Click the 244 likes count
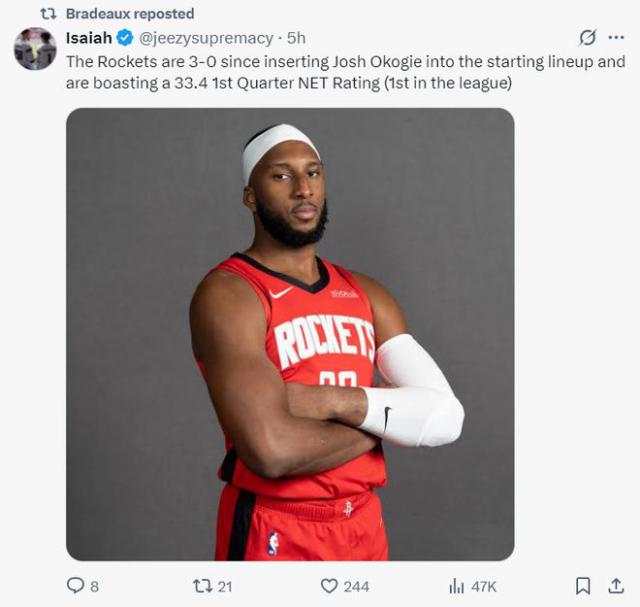Viewport: 640px width, 607px height. point(356,586)
